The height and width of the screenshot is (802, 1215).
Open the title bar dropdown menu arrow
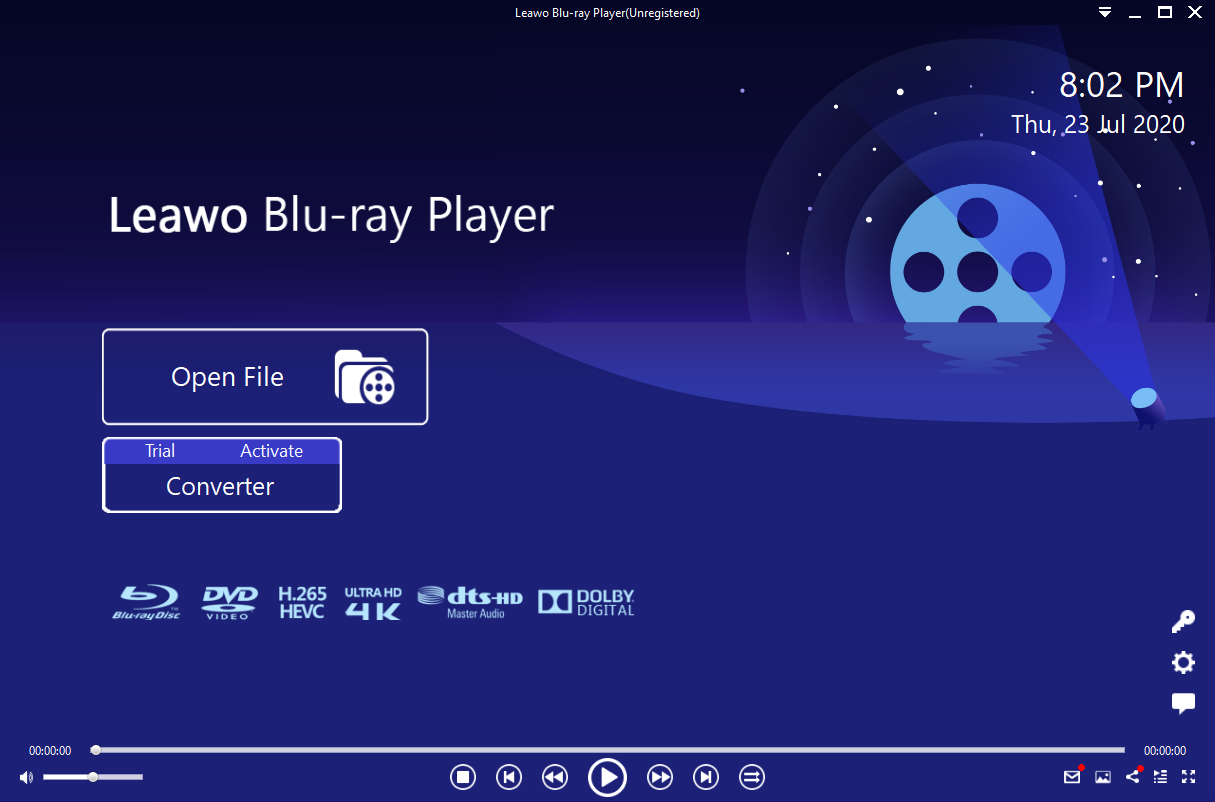[1105, 13]
